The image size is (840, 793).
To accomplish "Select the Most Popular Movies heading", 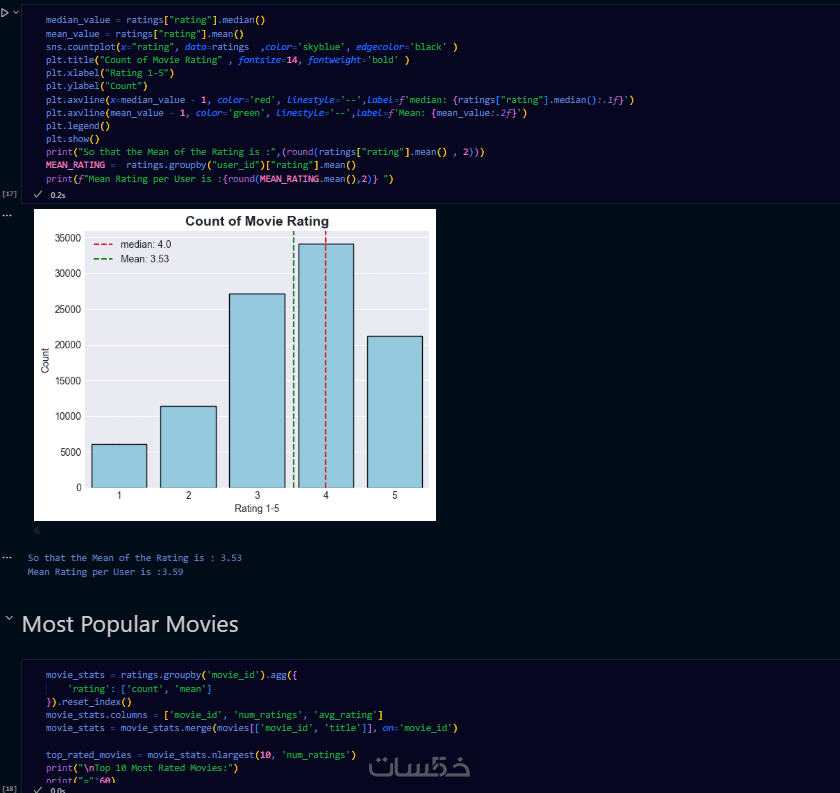I will click(130, 624).
